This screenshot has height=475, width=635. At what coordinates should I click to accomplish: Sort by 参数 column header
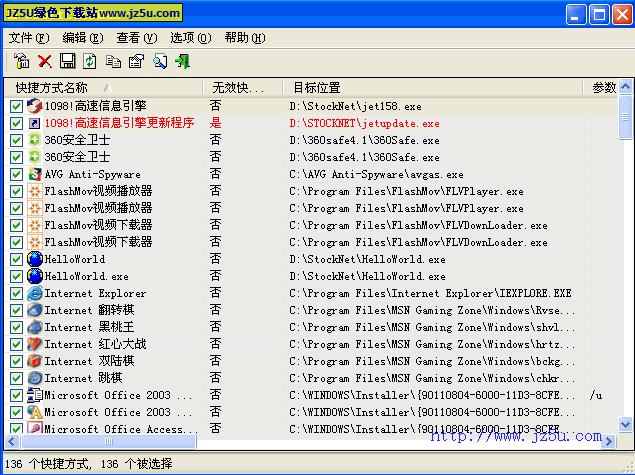tap(601, 87)
